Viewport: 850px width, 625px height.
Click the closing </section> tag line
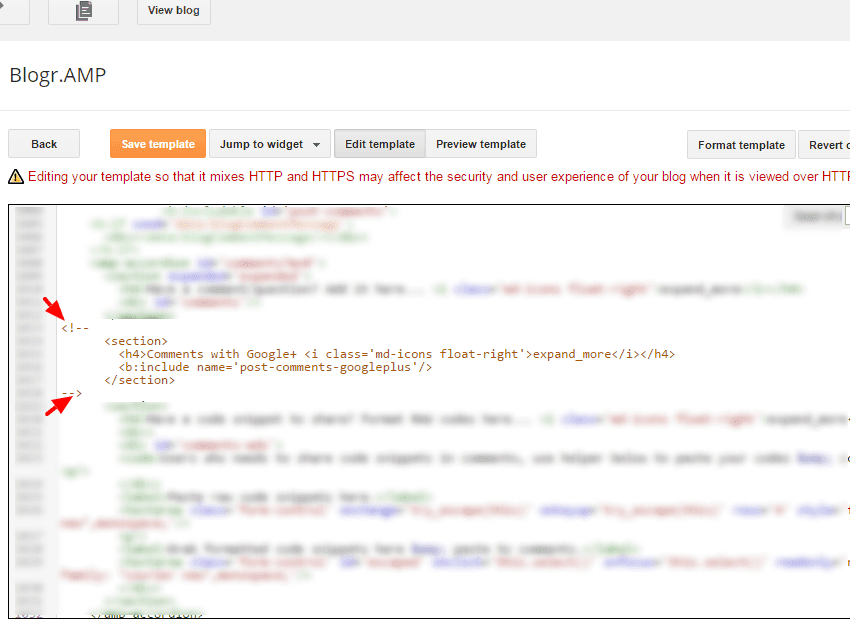(x=140, y=380)
